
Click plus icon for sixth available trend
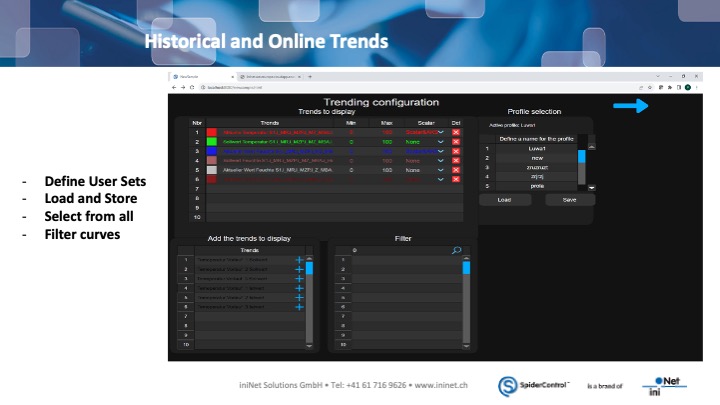298,307
